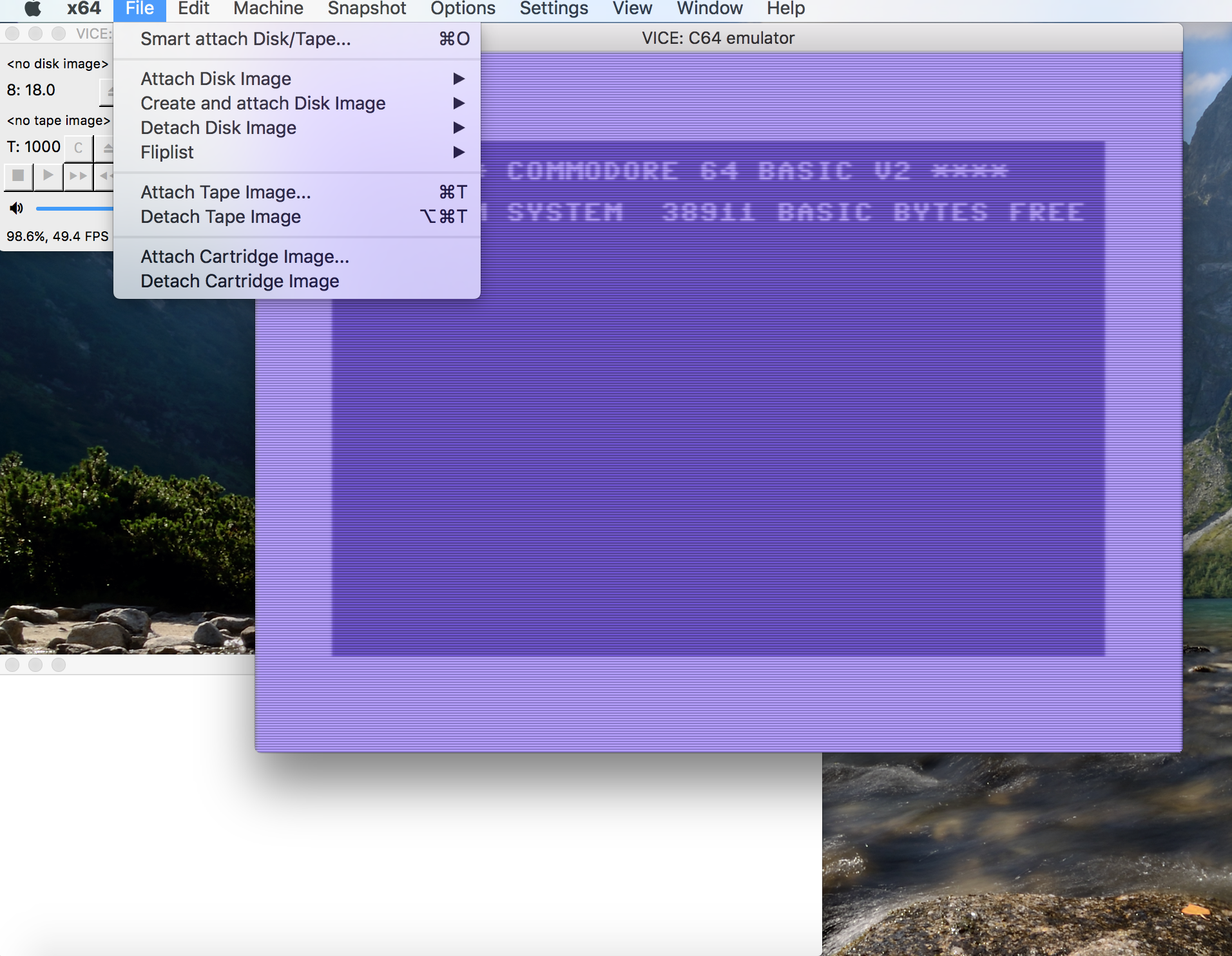Click the tape Fast-forward button
Screen dimensions: 1232x956
click(78, 175)
